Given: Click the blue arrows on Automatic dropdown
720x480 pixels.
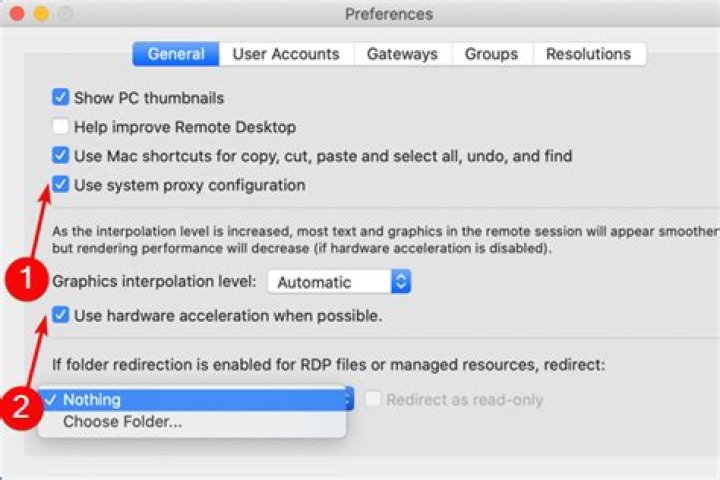Looking at the screenshot, I should pyautogui.click(x=400, y=282).
